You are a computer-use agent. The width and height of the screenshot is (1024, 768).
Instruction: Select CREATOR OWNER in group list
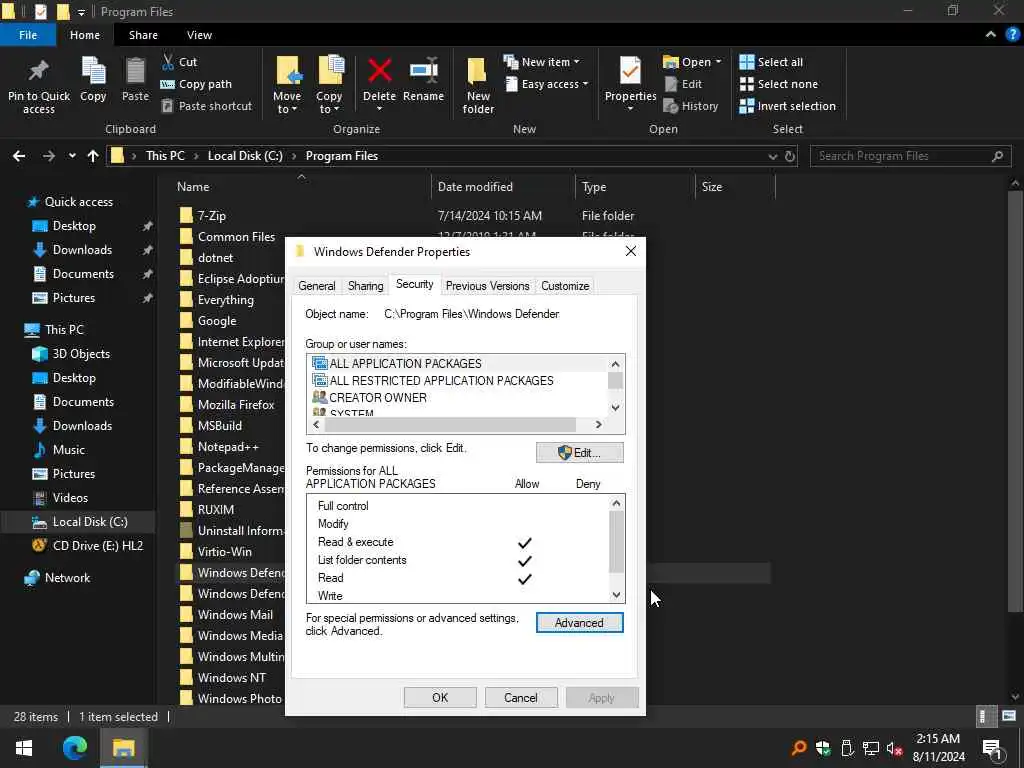click(x=377, y=397)
